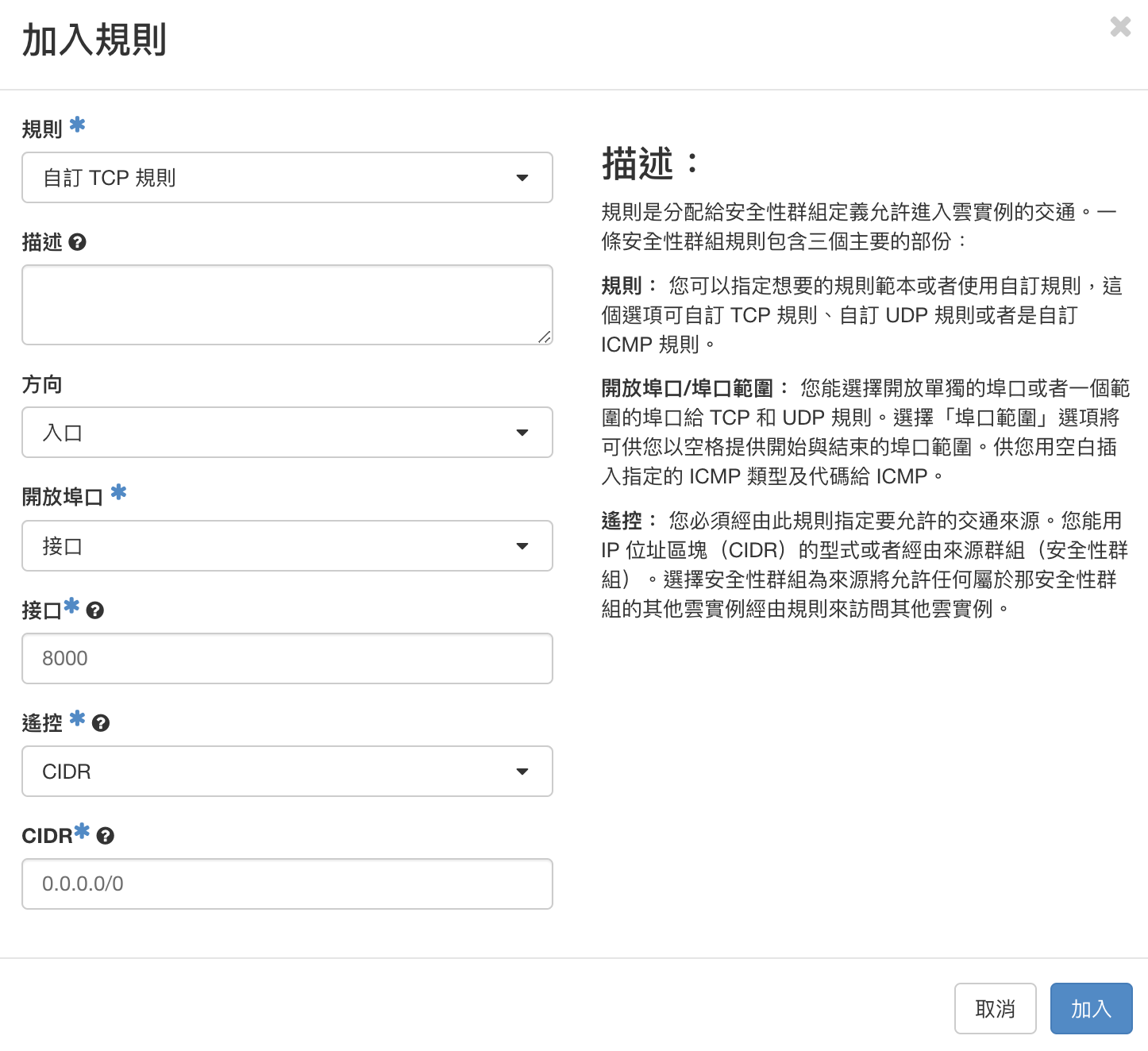
Task: Click the blue 加入 button
Action: point(1091,1009)
